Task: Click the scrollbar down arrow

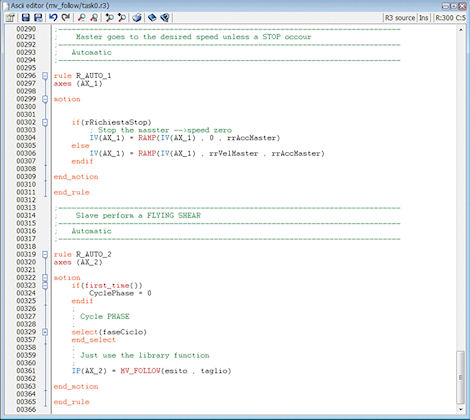Action: [x=461, y=409]
